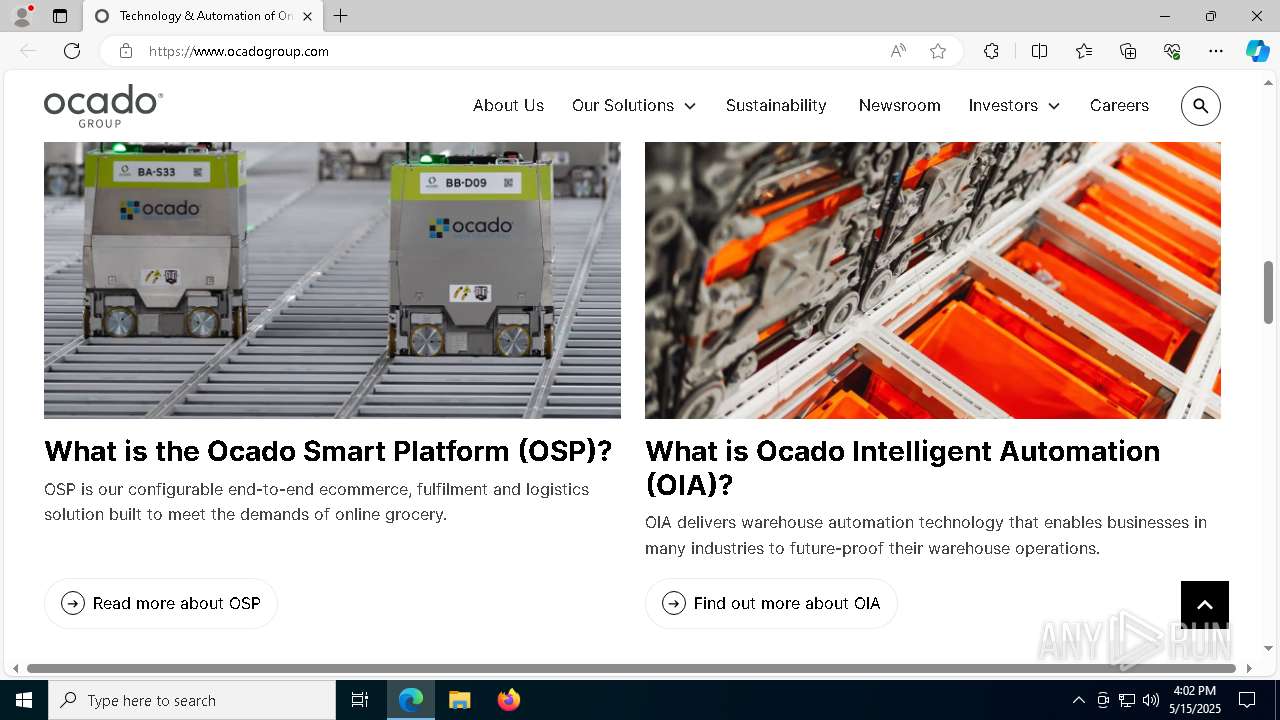Toggle Read aloud icon in address bar
The image size is (1280, 720).
tap(898, 51)
